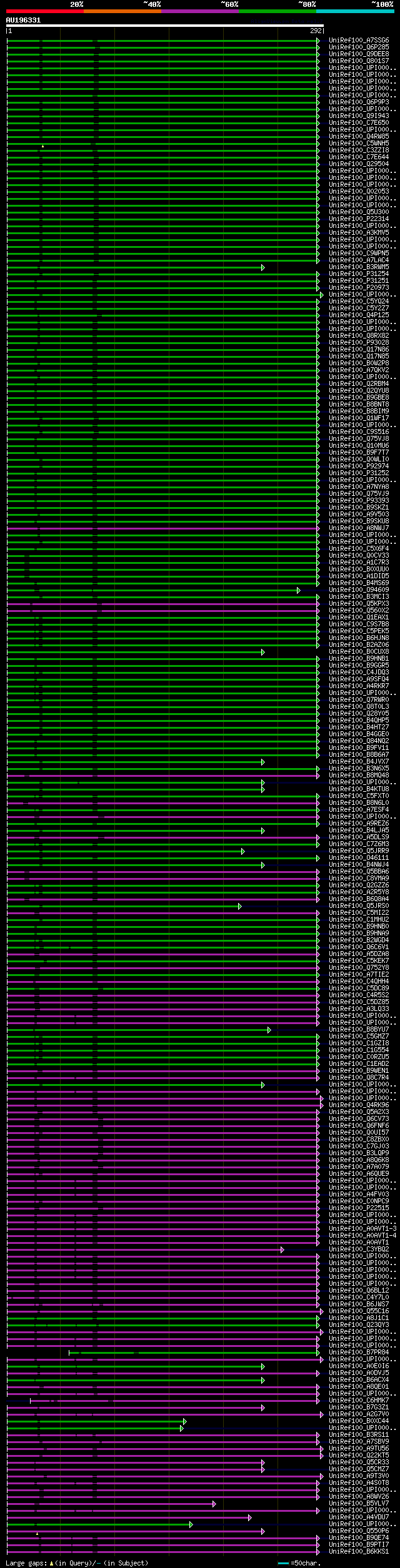Open hit UniRef100_Q801S7
Image resolution: width=400 pixels, height=1568 pixels.
click(359, 61)
